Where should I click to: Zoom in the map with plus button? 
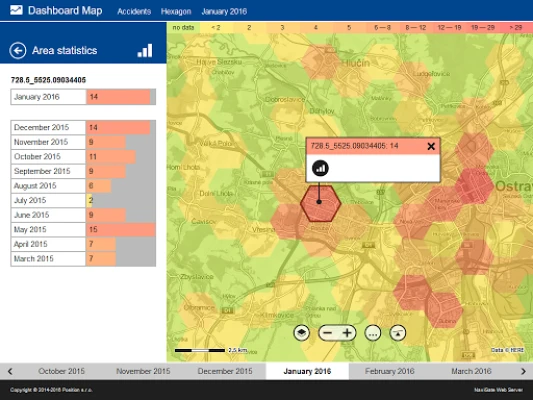(347, 333)
